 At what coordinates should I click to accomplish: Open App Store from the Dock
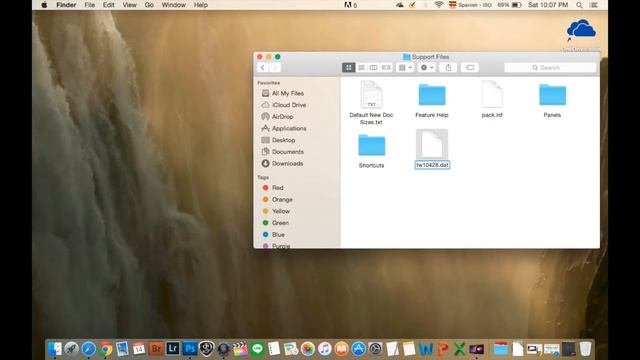358,349
